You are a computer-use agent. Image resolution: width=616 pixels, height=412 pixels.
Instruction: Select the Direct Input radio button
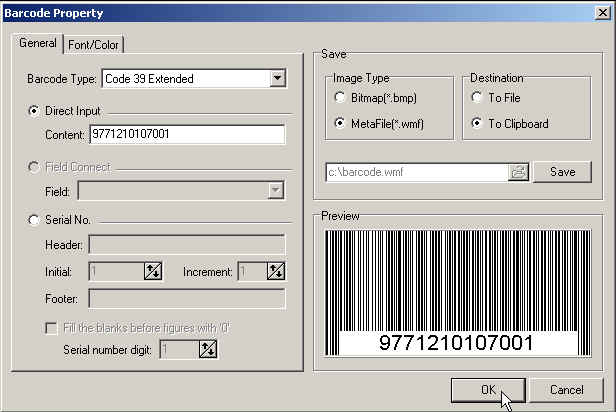pos(34,111)
